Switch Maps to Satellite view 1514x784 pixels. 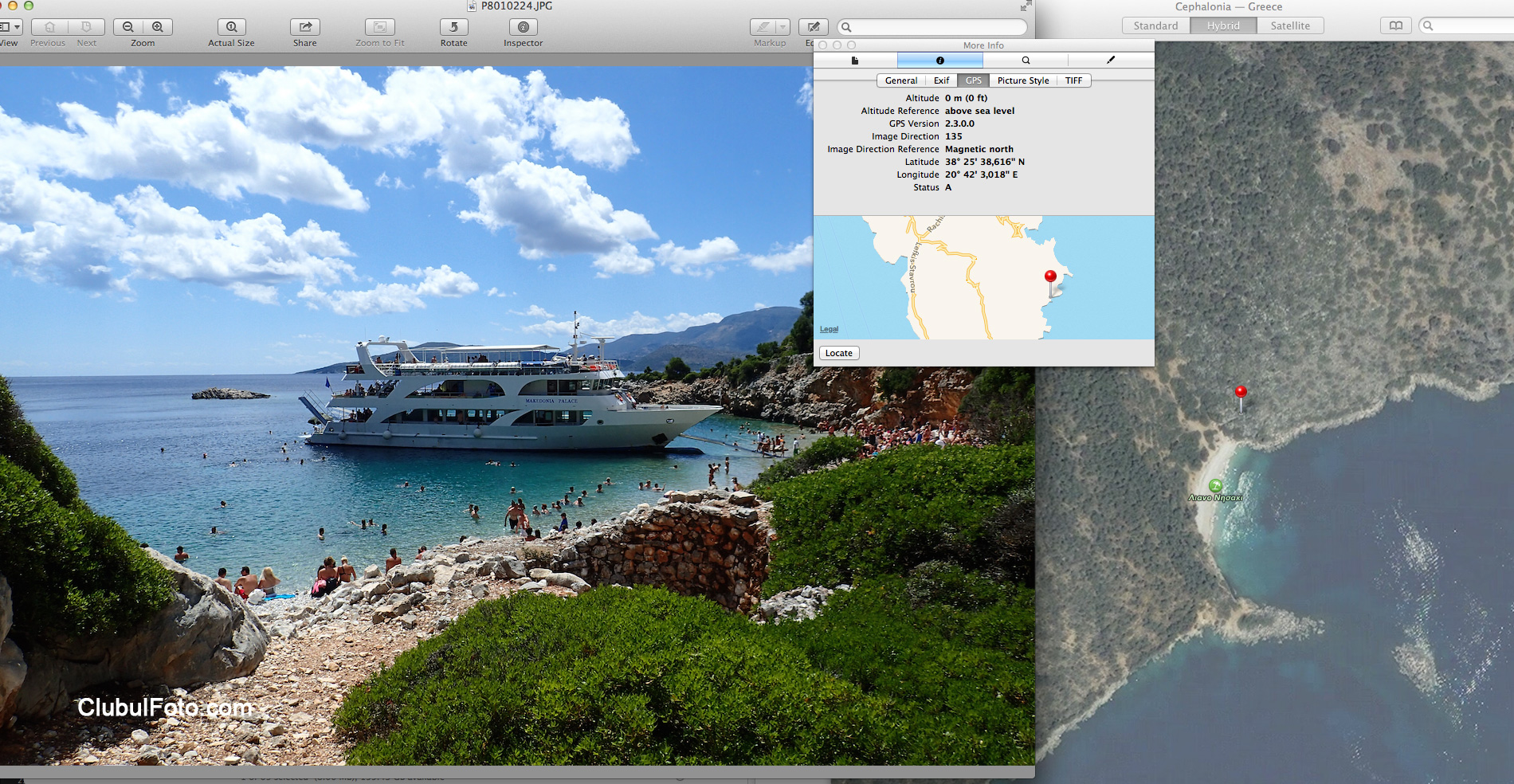(x=1289, y=25)
